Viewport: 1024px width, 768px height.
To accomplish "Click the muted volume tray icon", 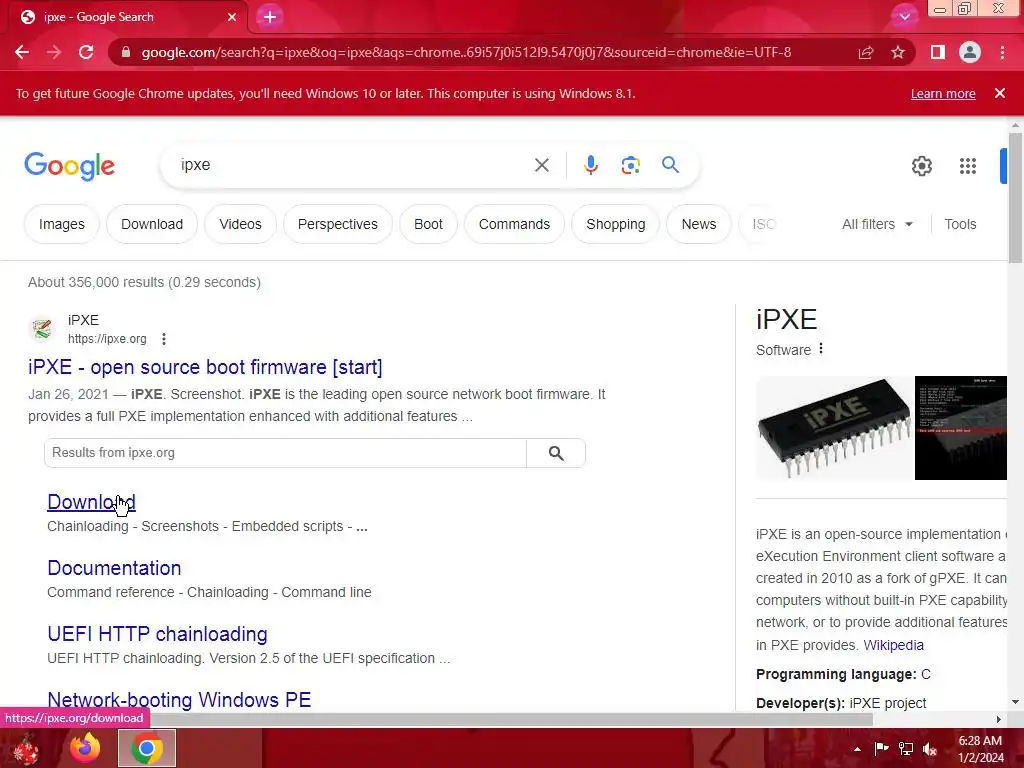I will click(930, 748).
